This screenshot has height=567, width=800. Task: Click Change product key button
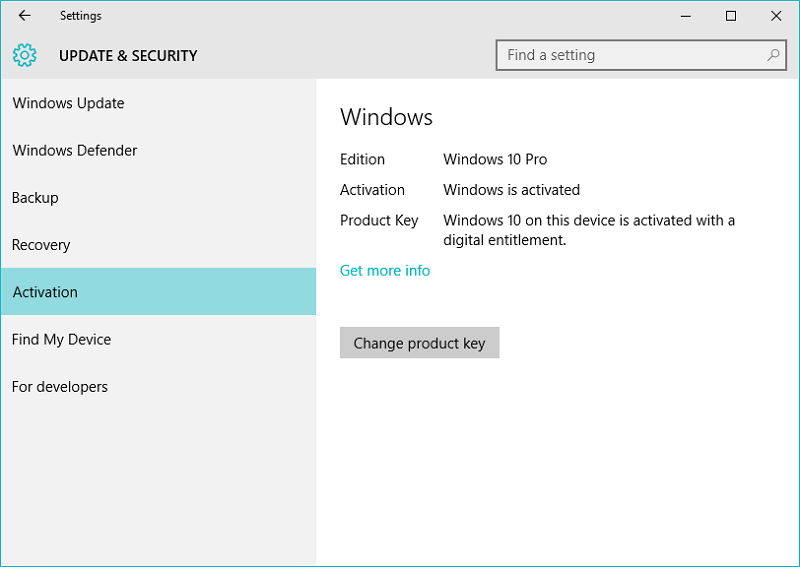click(419, 343)
